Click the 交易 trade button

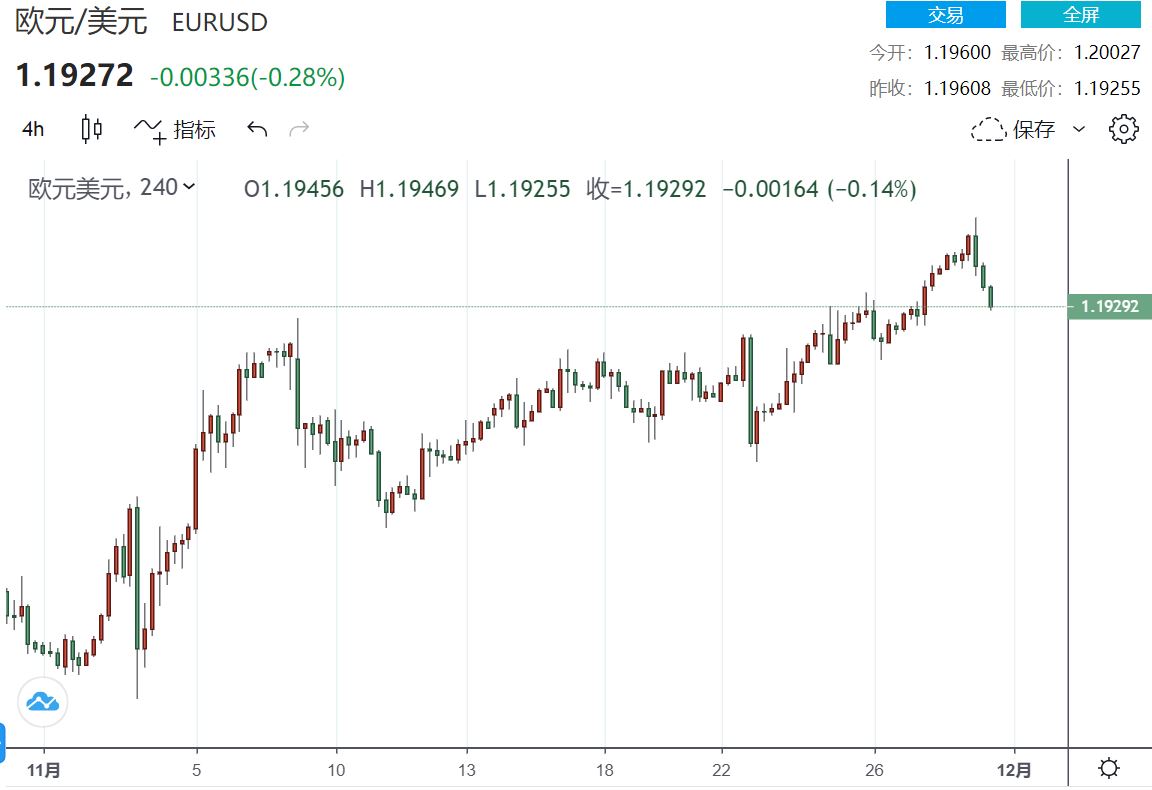click(x=945, y=15)
